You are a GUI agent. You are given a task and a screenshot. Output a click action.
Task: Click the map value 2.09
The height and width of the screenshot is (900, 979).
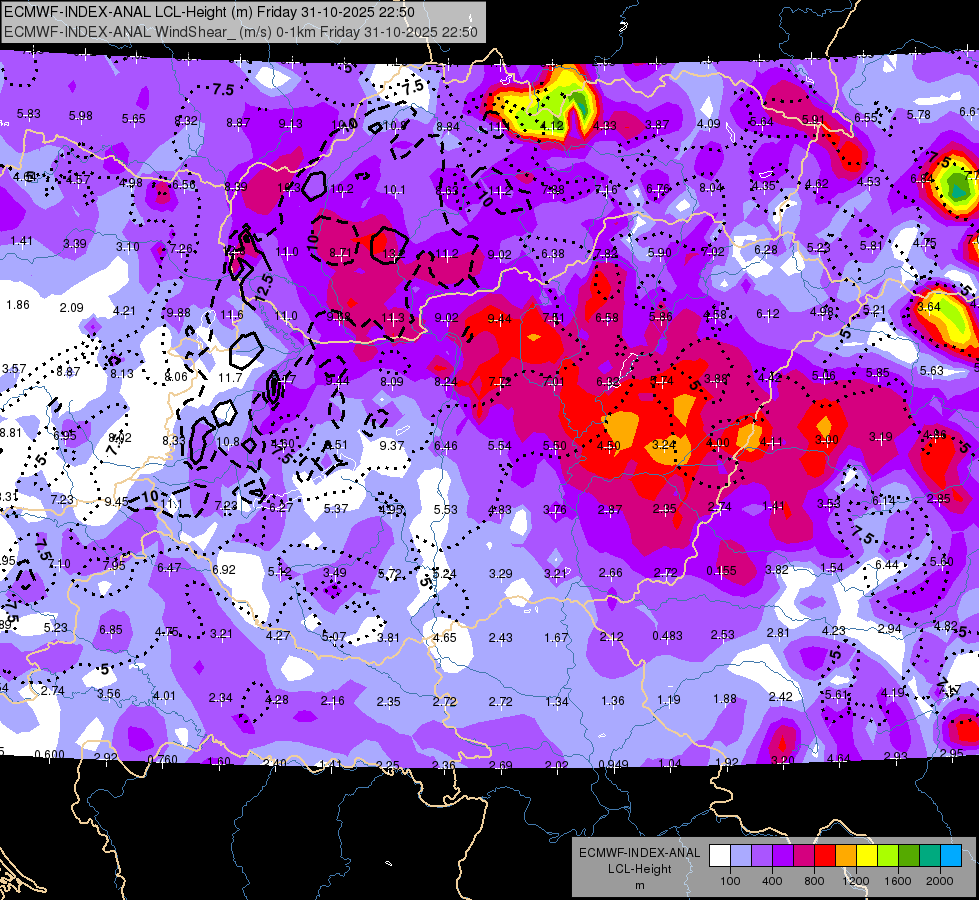[x=72, y=307]
